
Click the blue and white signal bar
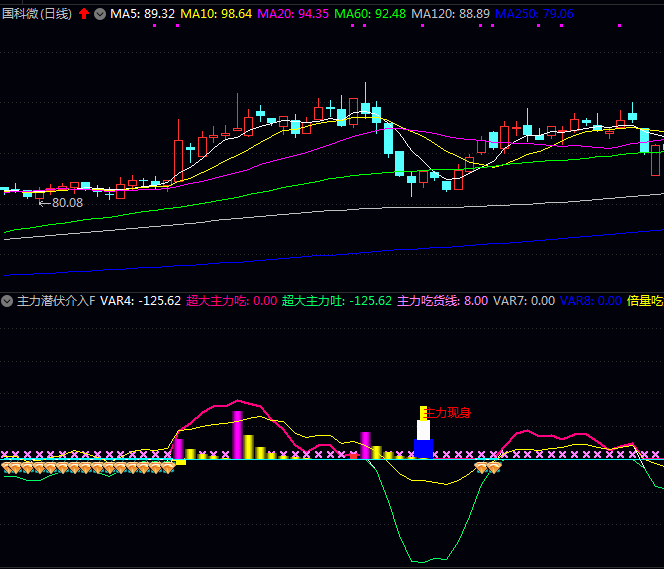(x=423, y=440)
